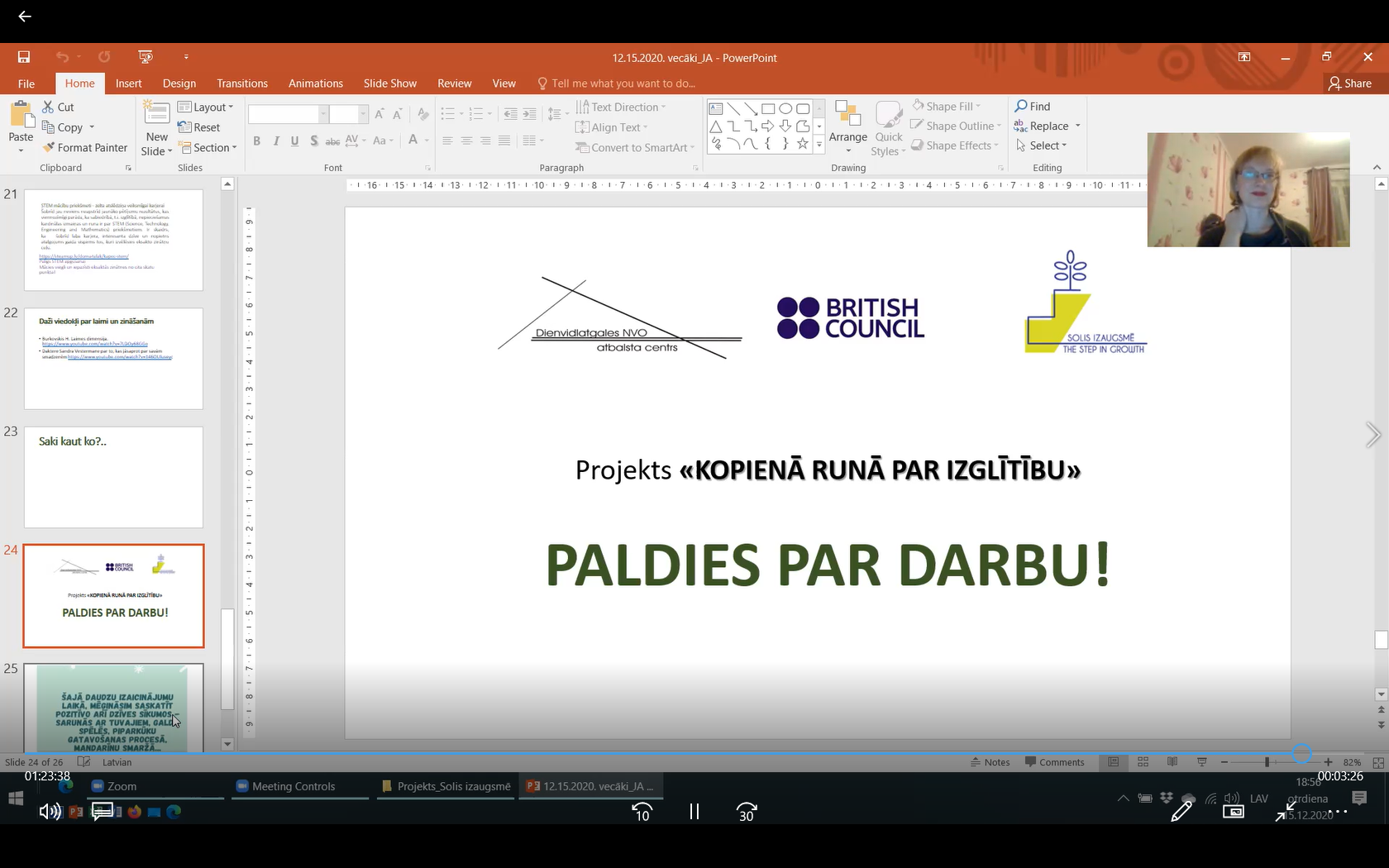Toggle Italic formatting
The width and height of the screenshot is (1389, 868).
(x=276, y=141)
